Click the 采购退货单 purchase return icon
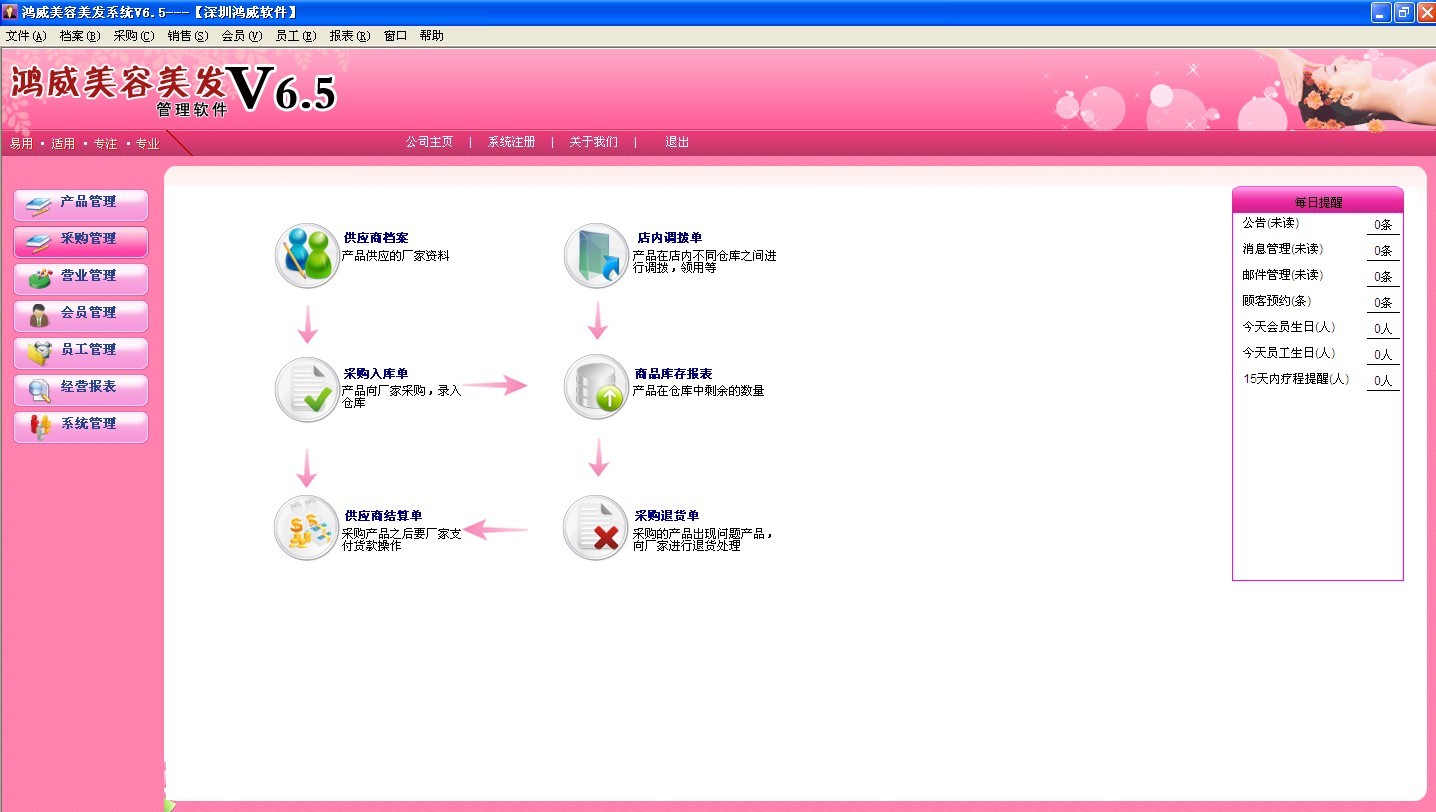1436x812 pixels. [x=597, y=528]
